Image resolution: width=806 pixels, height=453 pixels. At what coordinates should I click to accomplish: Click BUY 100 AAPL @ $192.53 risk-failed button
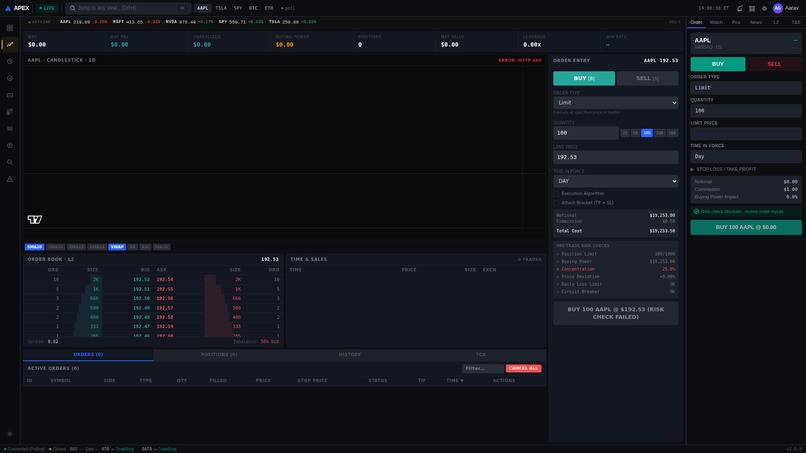(615, 313)
